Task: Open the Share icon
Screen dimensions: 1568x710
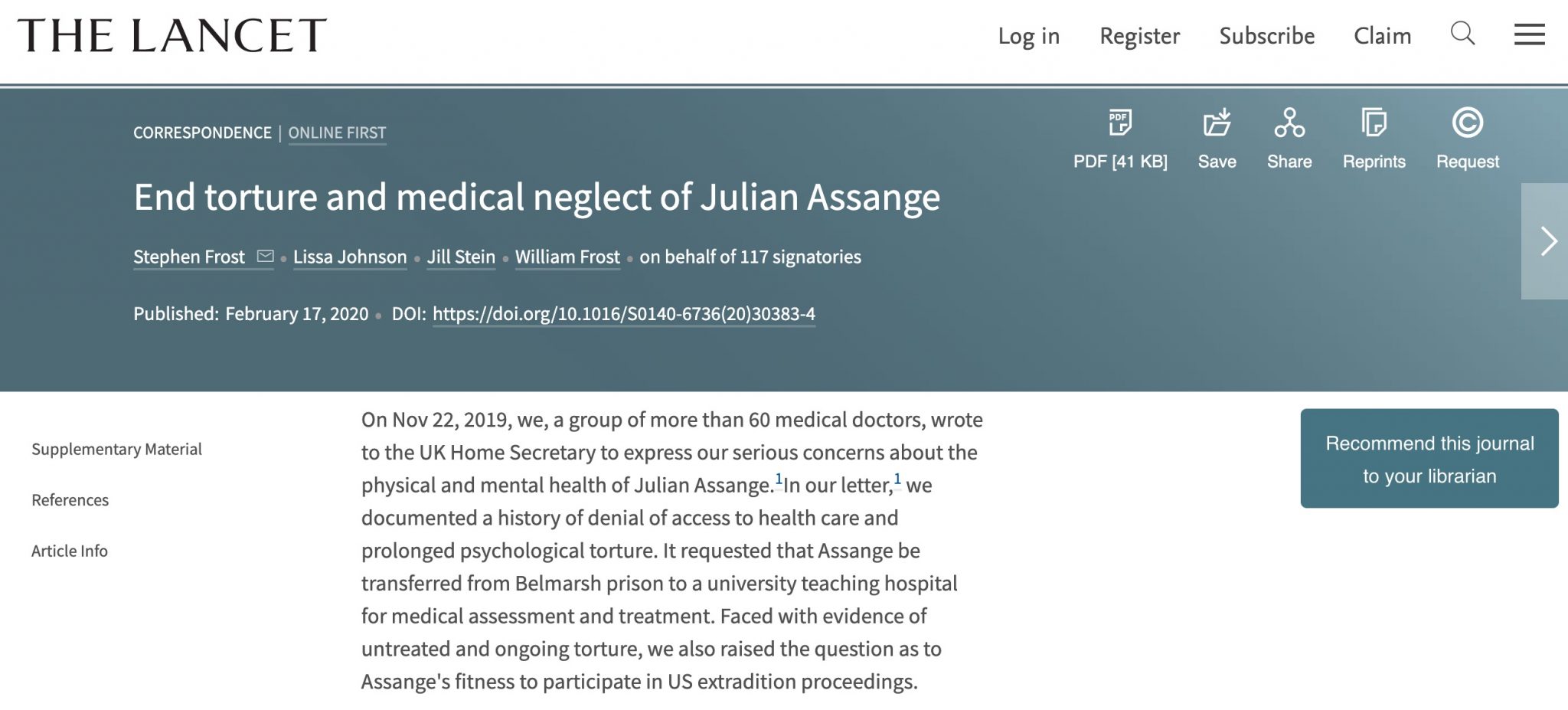Action: [1289, 123]
